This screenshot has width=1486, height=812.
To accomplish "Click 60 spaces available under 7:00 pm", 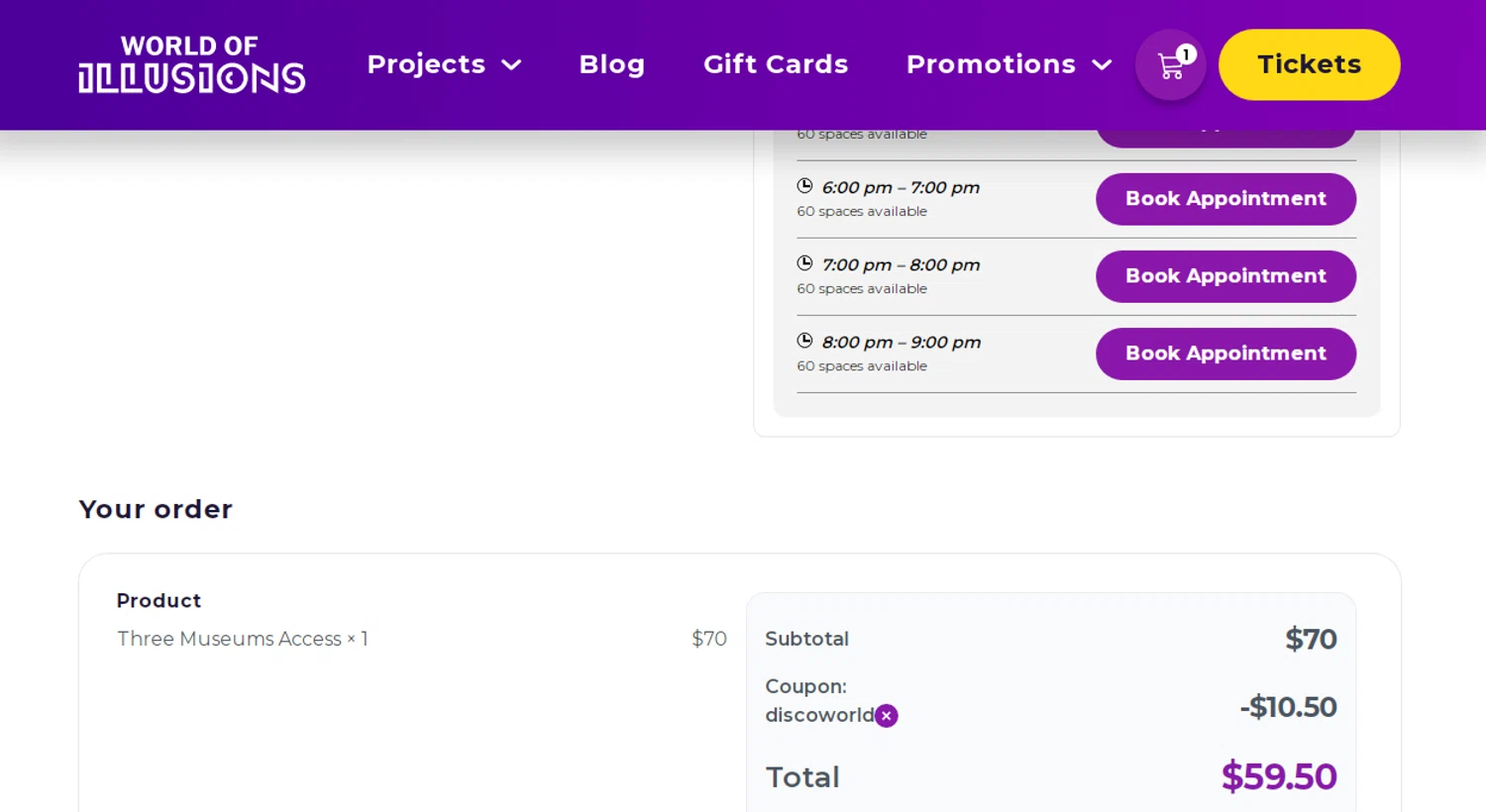I will tap(862, 289).
